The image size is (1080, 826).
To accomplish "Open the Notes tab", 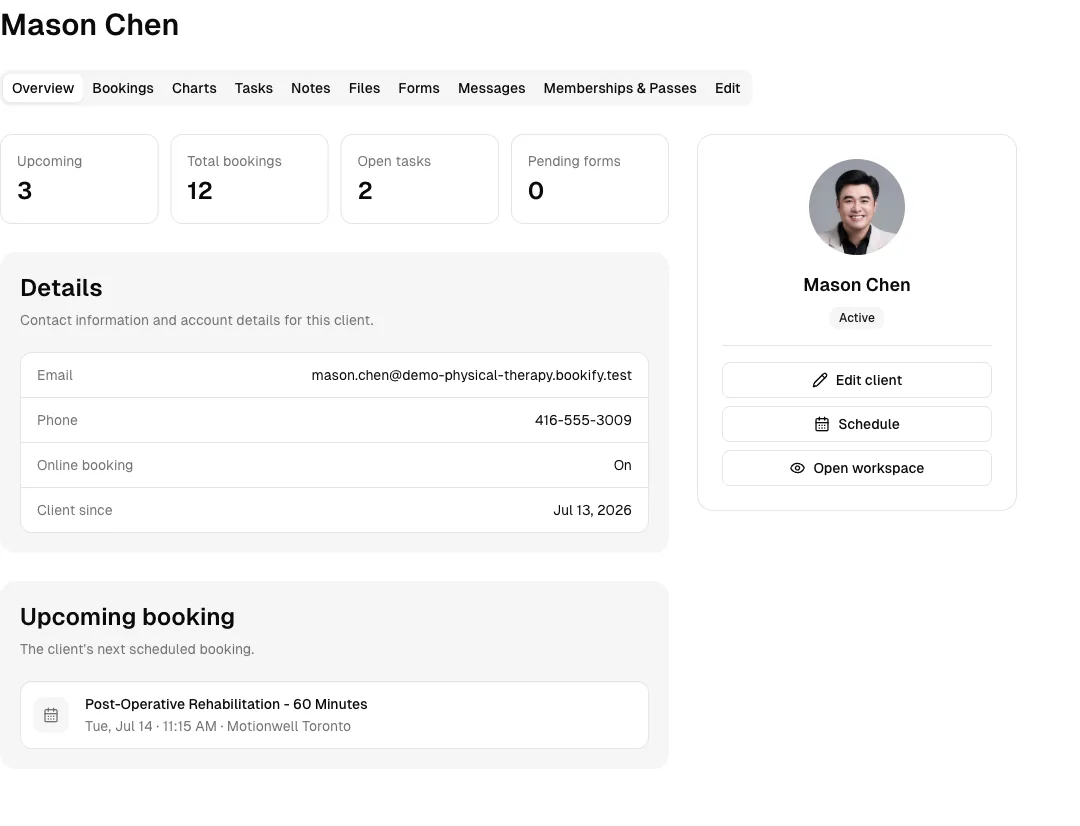I will coord(311,88).
